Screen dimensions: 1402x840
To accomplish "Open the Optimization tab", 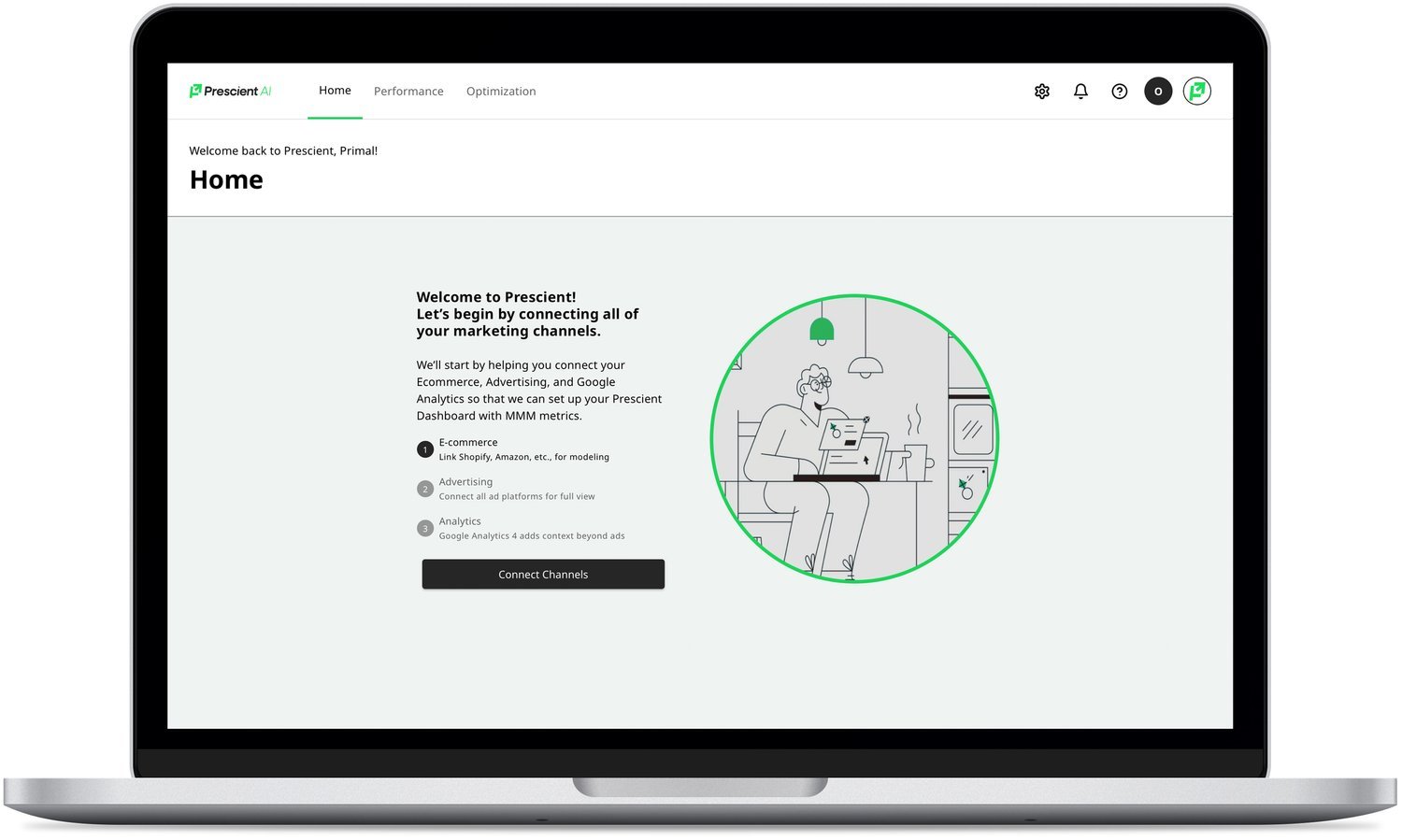I will (x=501, y=91).
